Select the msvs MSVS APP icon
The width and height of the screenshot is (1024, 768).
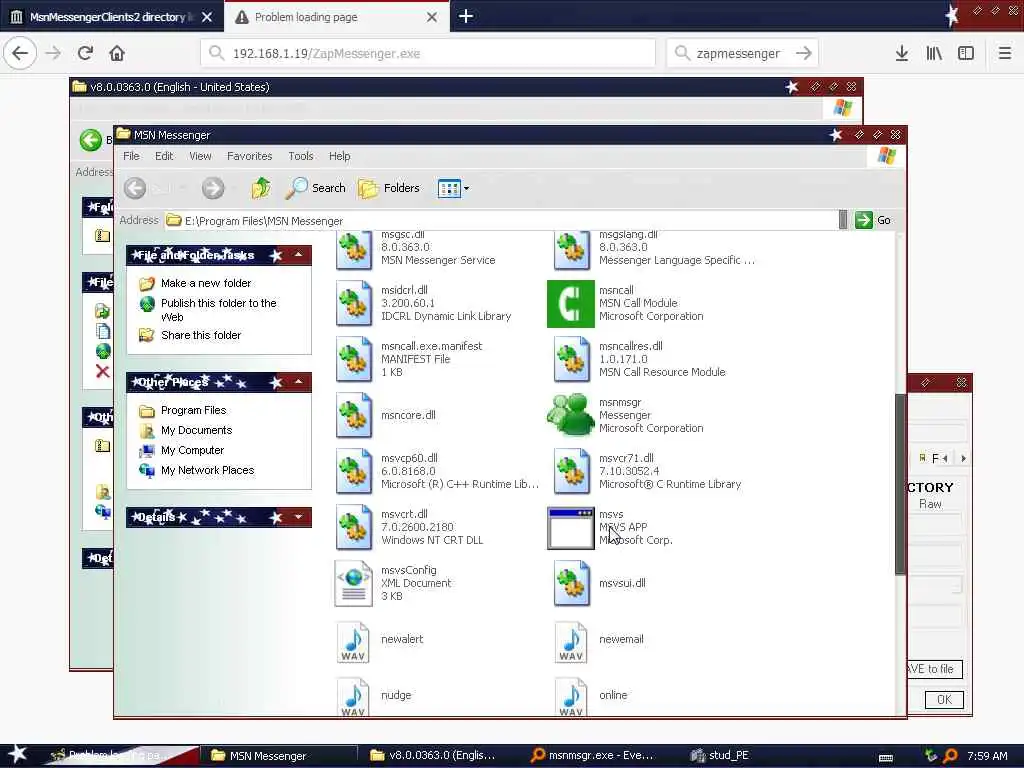coord(570,528)
